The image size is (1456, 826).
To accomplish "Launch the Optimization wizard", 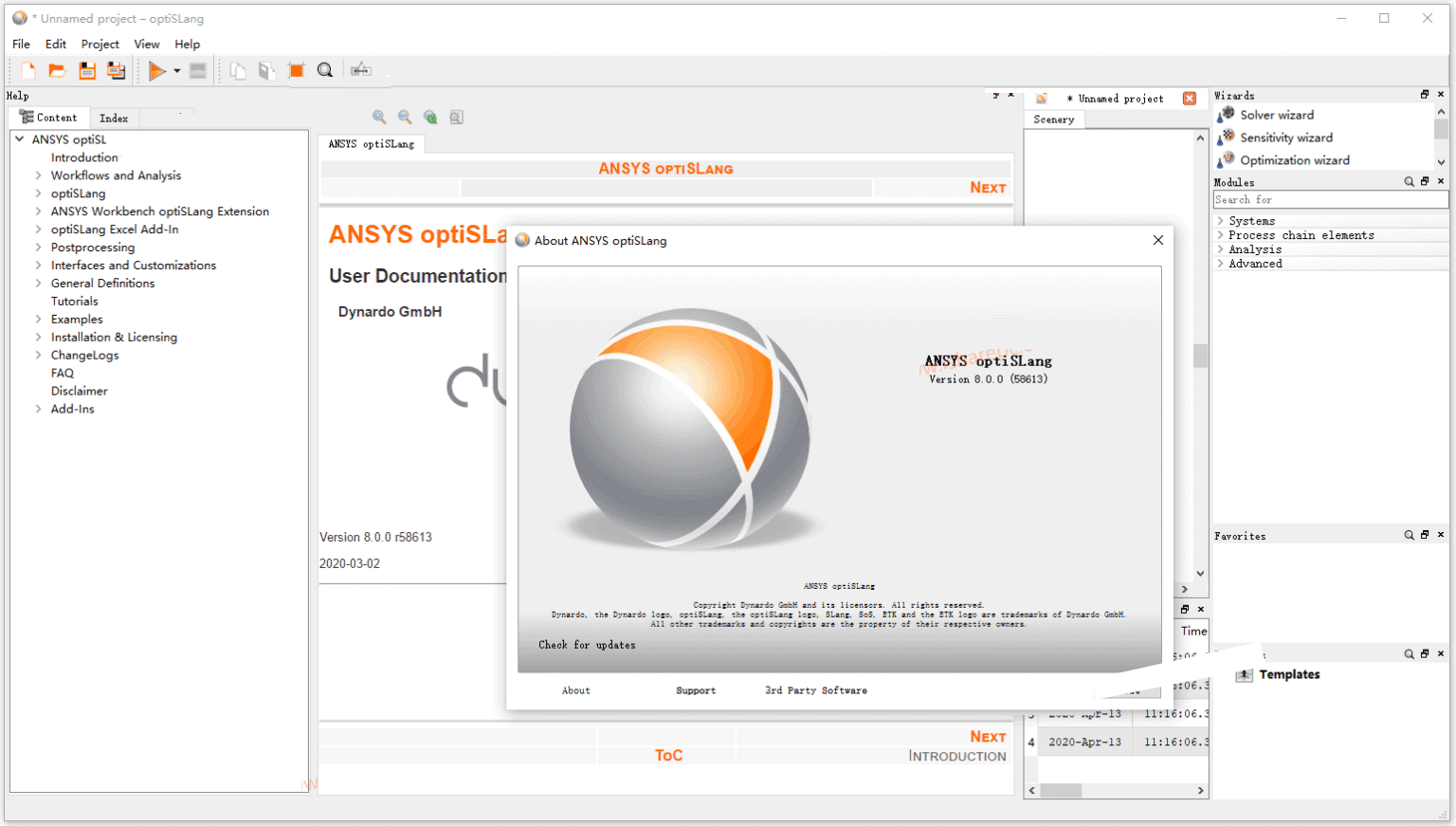I will click(1295, 160).
